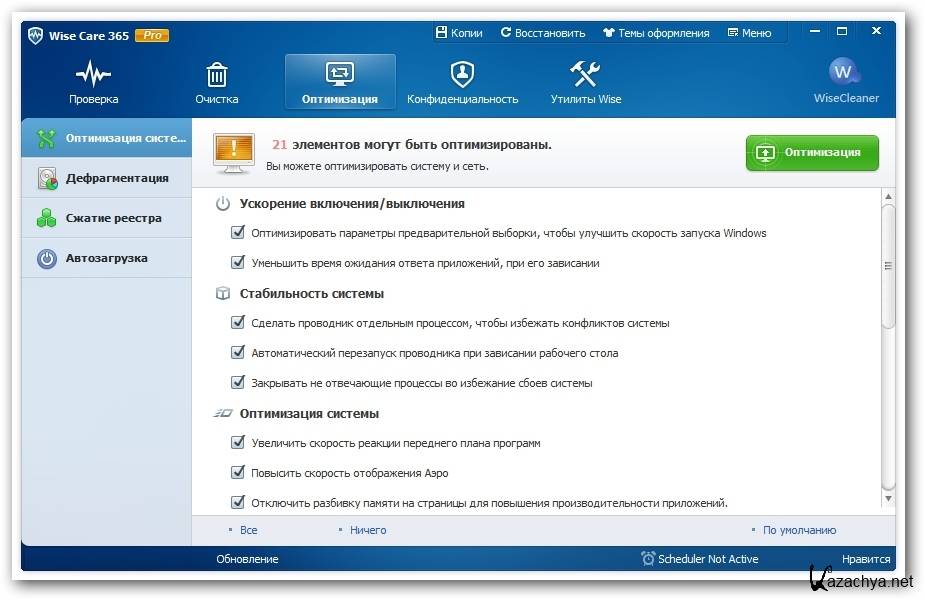Click the Копии backup button in title bar

459,33
